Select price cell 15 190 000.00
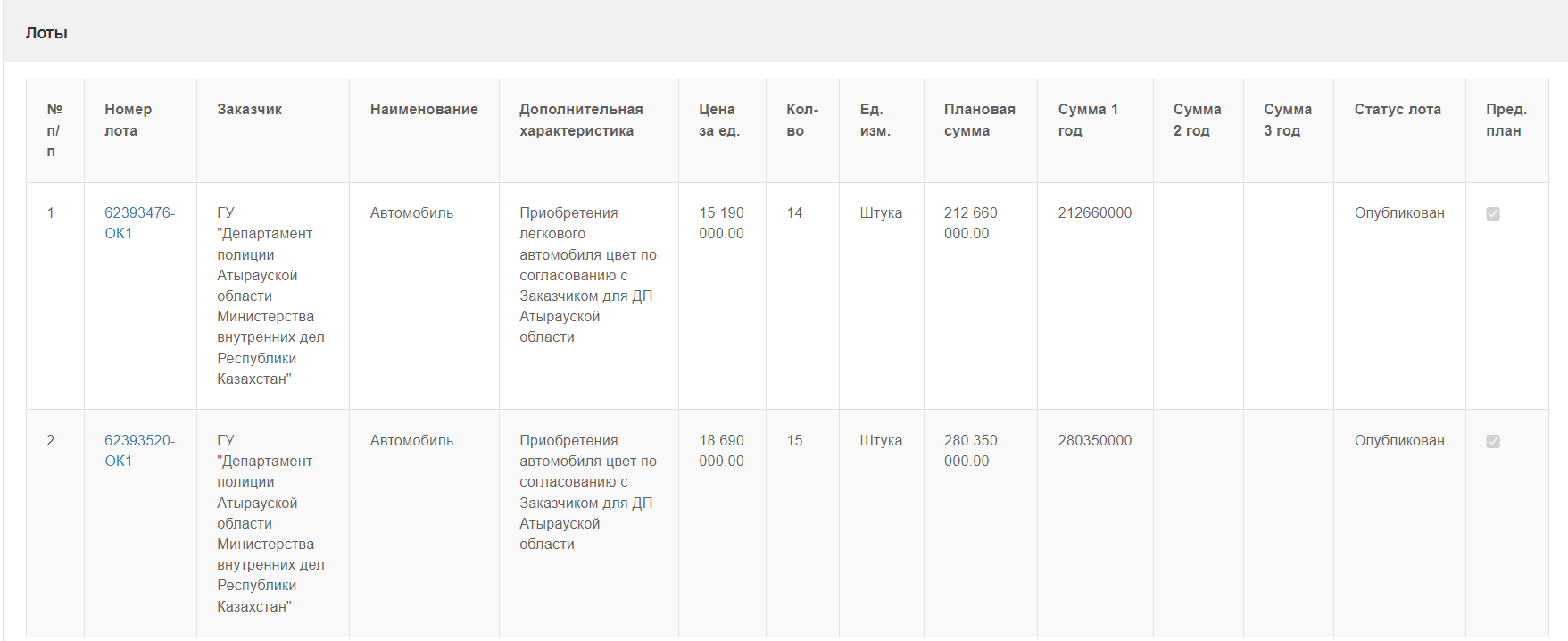Image resolution: width=1568 pixels, height=641 pixels. click(x=721, y=223)
